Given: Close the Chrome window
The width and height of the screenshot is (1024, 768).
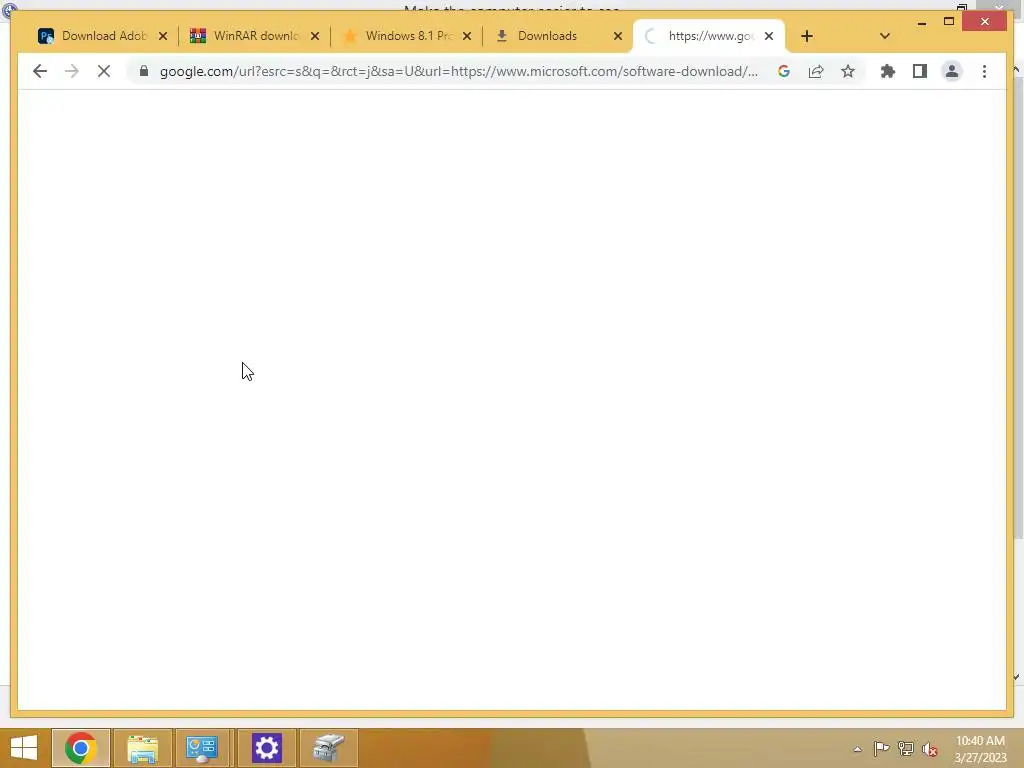Looking at the screenshot, I should pos(985,22).
